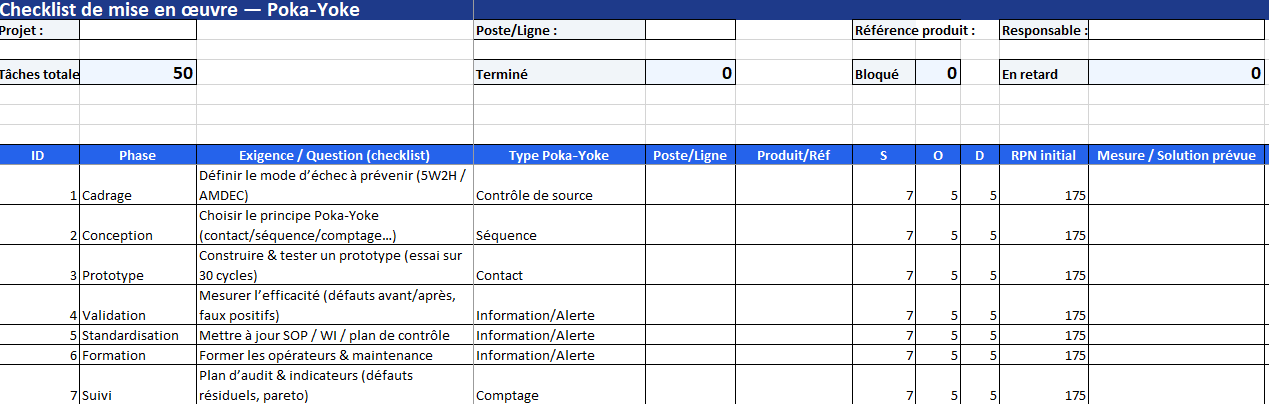Click the Exigence / Question (checklist) header
Image resolution: width=1269 pixels, height=404 pixels.
pos(334,155)
